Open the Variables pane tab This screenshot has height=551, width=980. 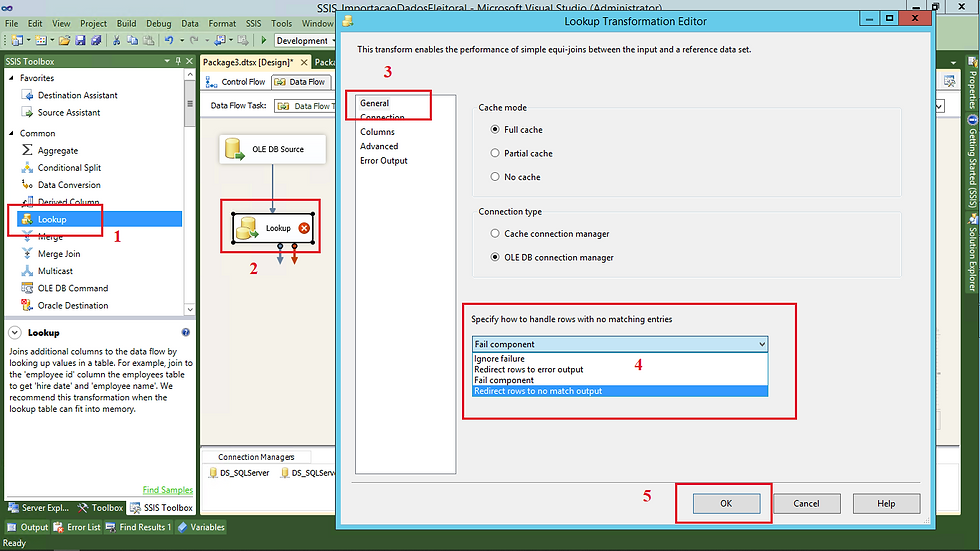[201, 527]
